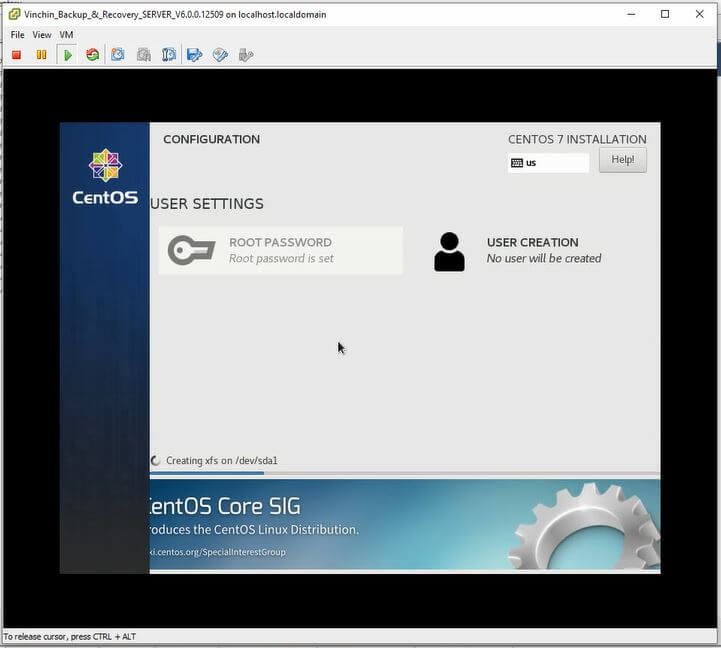Click the CD/DVD drive connect icon
The image size is (721, 648).
(x=220, y=55)
